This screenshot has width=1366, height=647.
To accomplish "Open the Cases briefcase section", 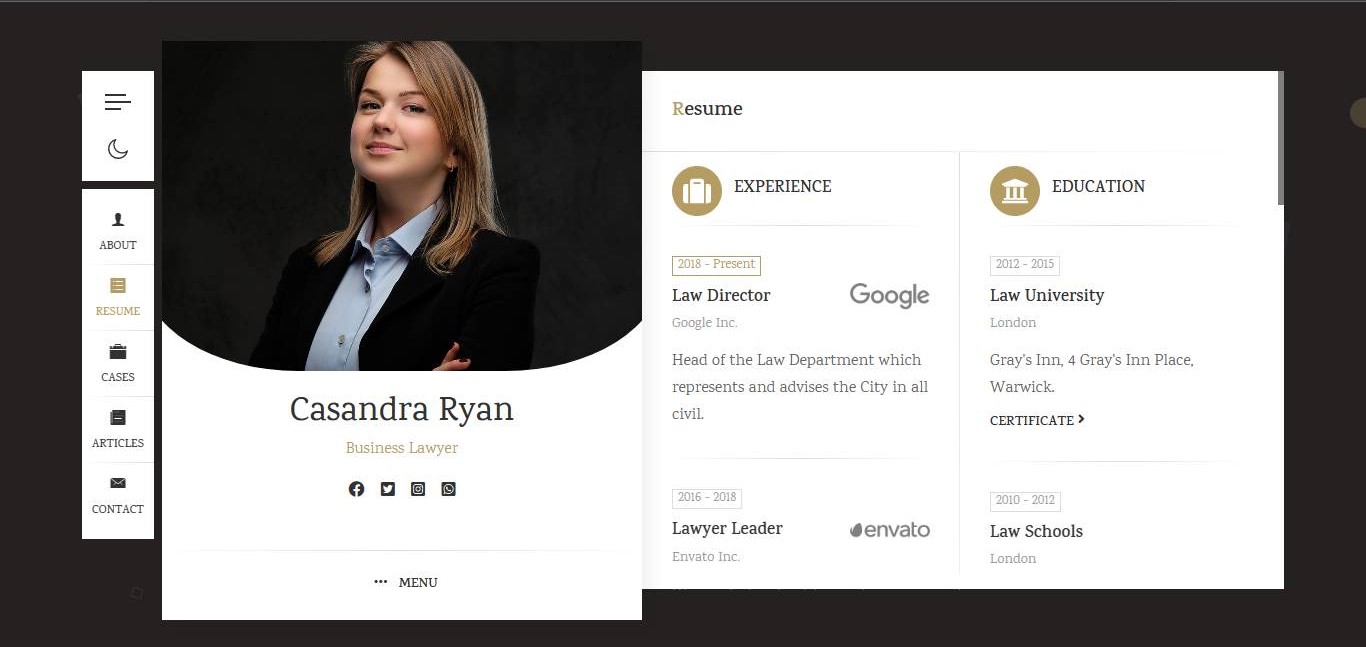I will point(118,363).
